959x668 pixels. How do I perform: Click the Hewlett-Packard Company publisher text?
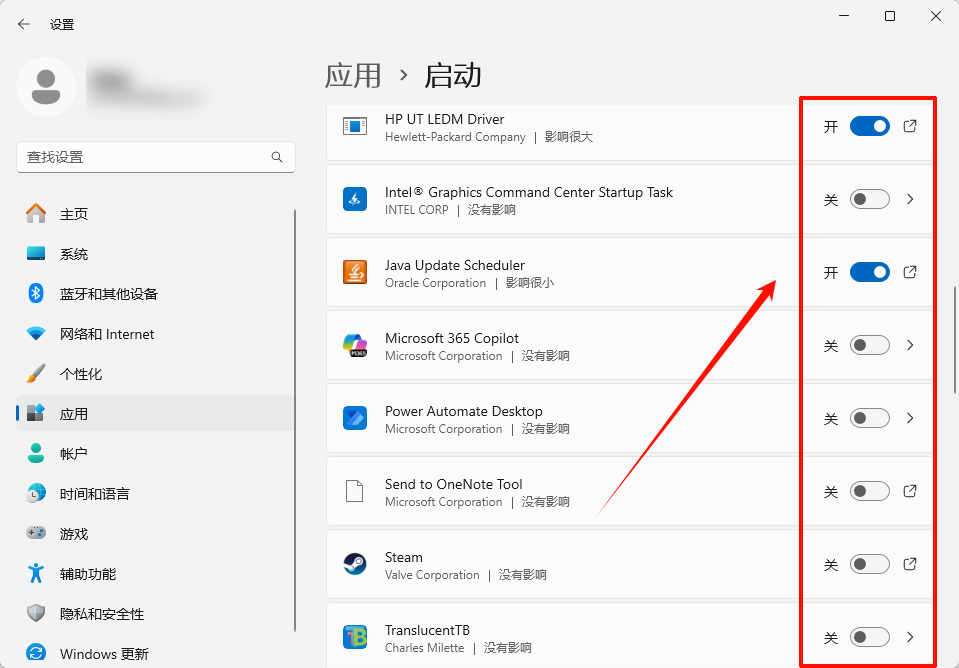pos(455,137)
